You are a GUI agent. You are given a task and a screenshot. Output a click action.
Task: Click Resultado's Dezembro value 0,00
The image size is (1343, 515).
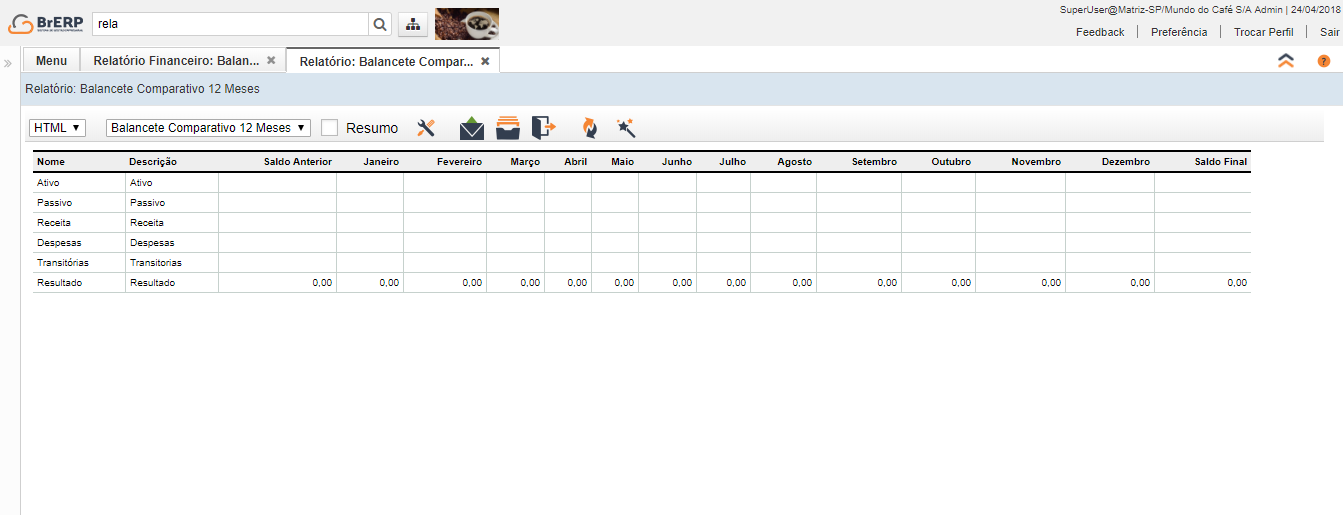point(1140,283)
